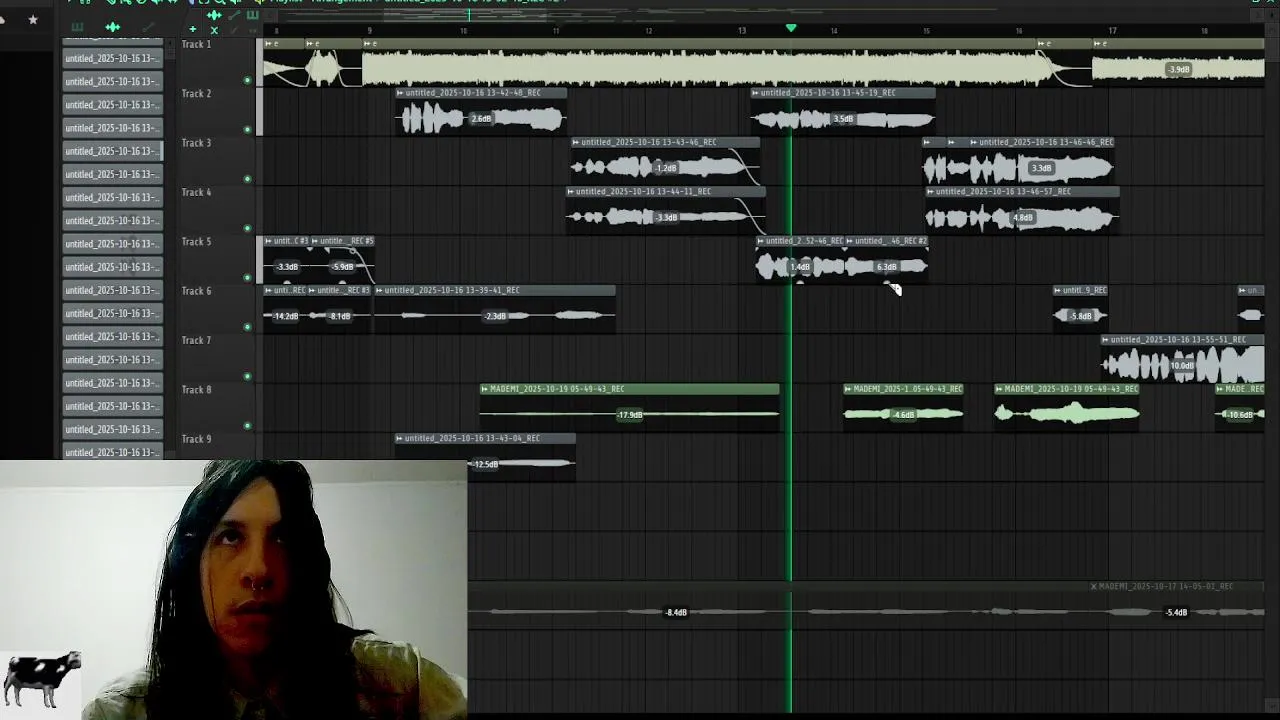This screenshot has width=1280, height=720.
Task: Select automation clip focus in playlist toolbar
Action: [233, 15]
